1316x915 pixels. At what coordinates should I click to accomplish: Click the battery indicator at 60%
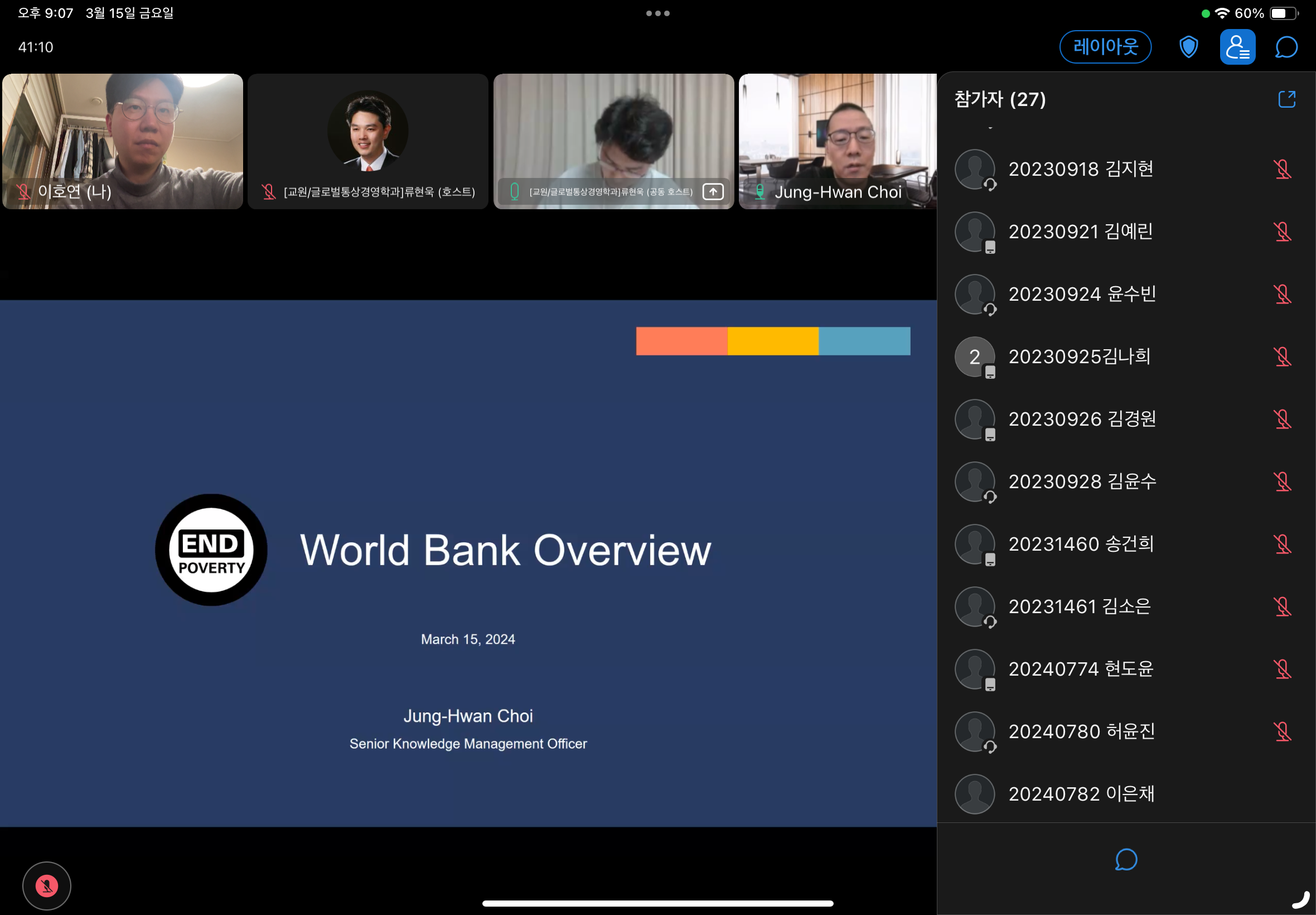pyautogui.click(x=1284, y=13)
